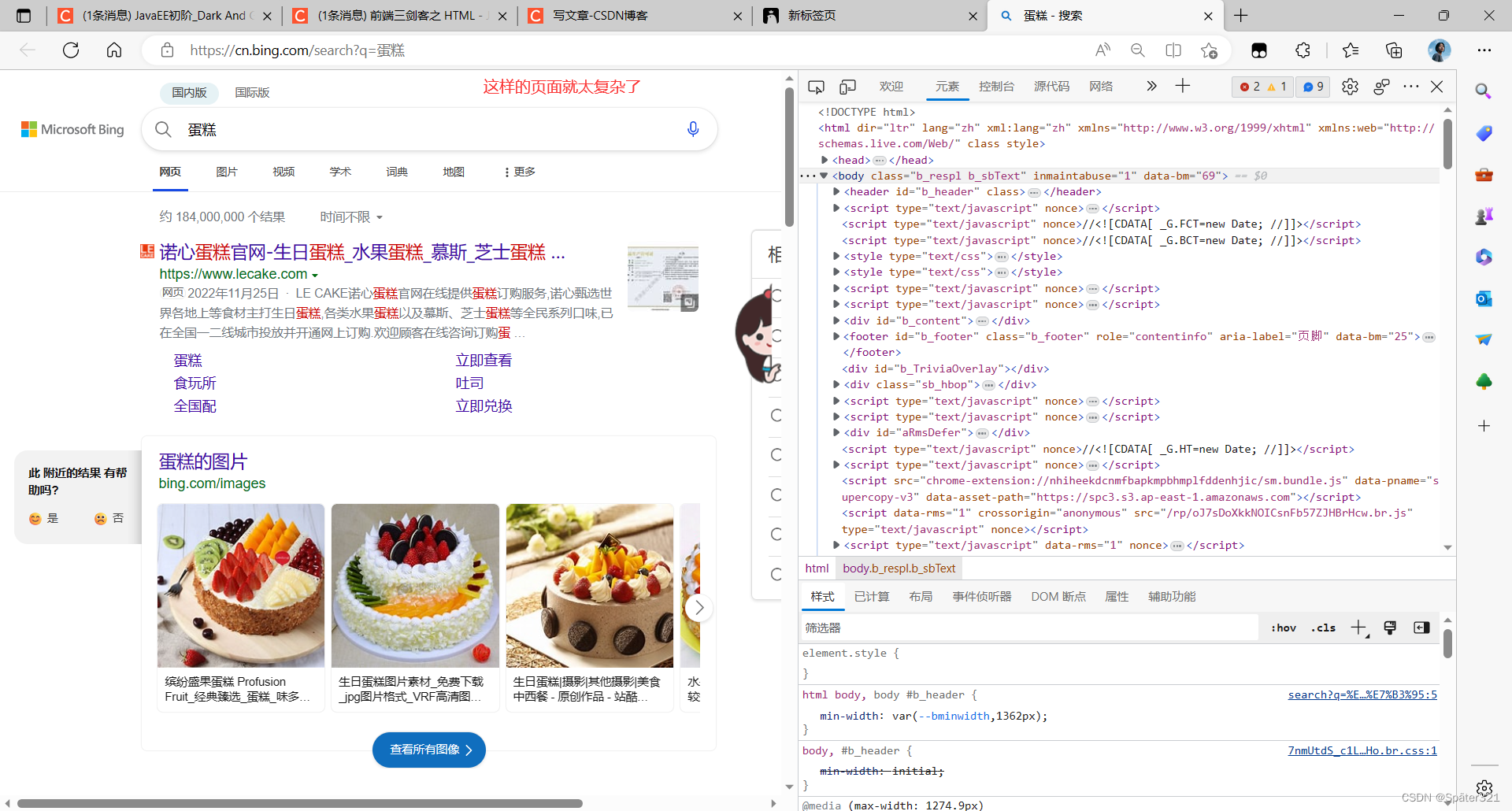This screenshot has height=811, width=1512.
Task: Switch to the 控制台 DevTools tab
Action: point(996,87)
